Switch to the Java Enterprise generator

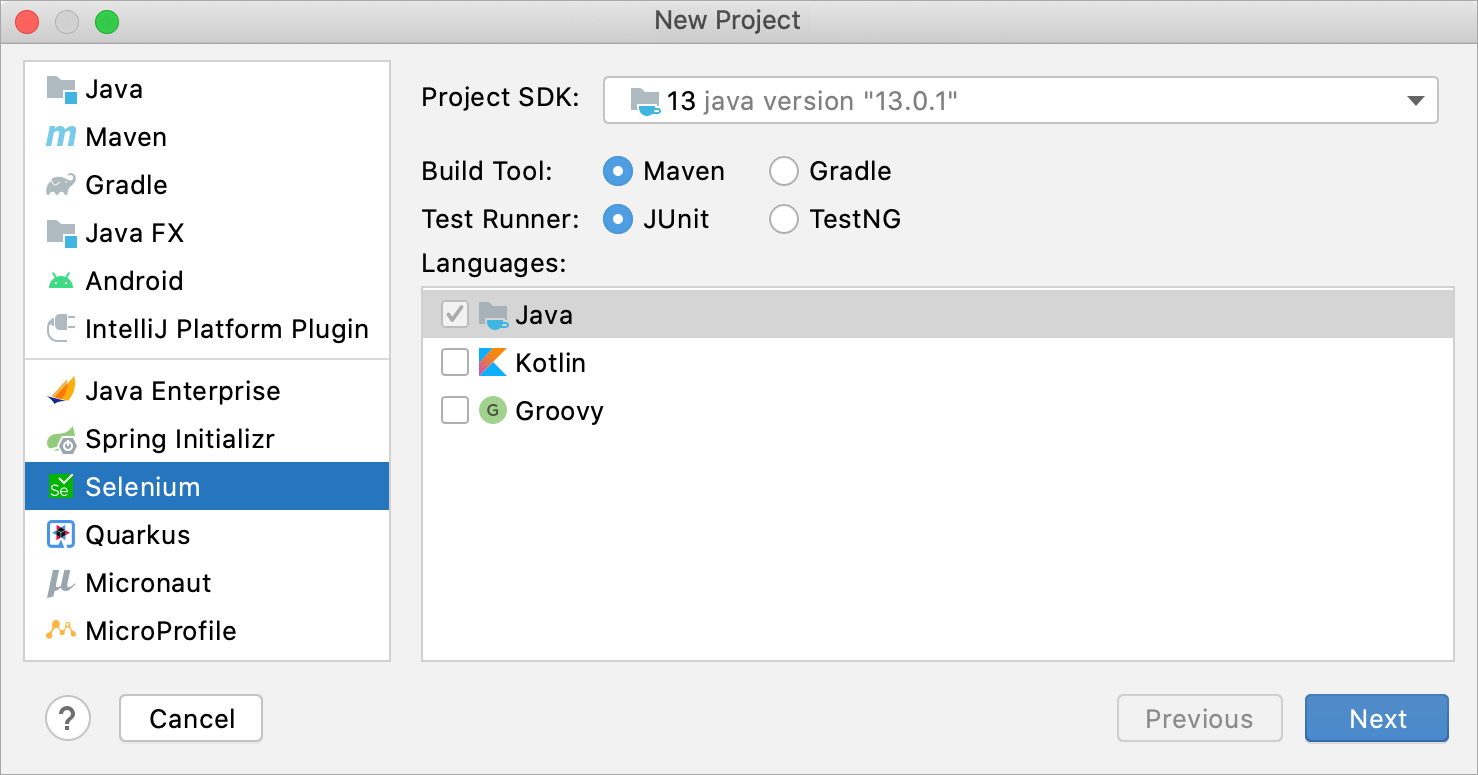tap(183, 391)
